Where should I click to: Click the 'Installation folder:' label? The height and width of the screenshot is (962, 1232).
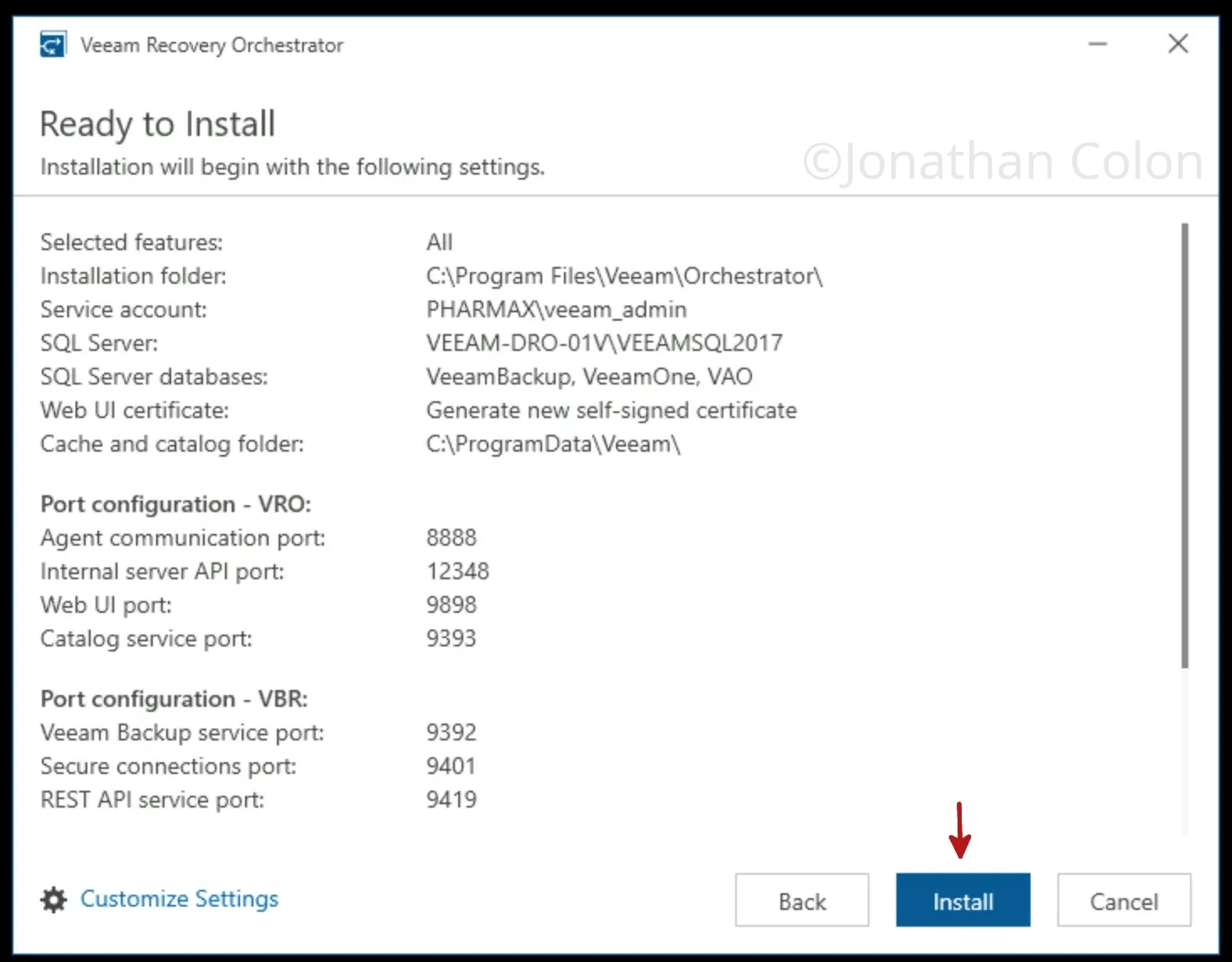(x=133, y=276)
